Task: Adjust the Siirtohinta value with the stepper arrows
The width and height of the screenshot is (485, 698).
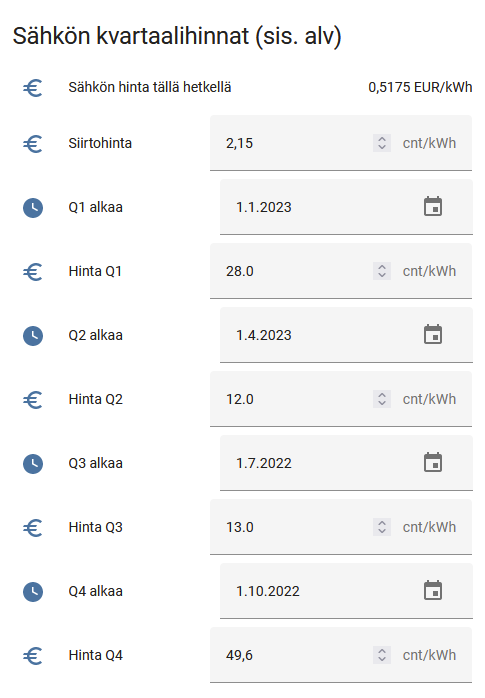Action: pyautogui.click(x=382, y=143)
